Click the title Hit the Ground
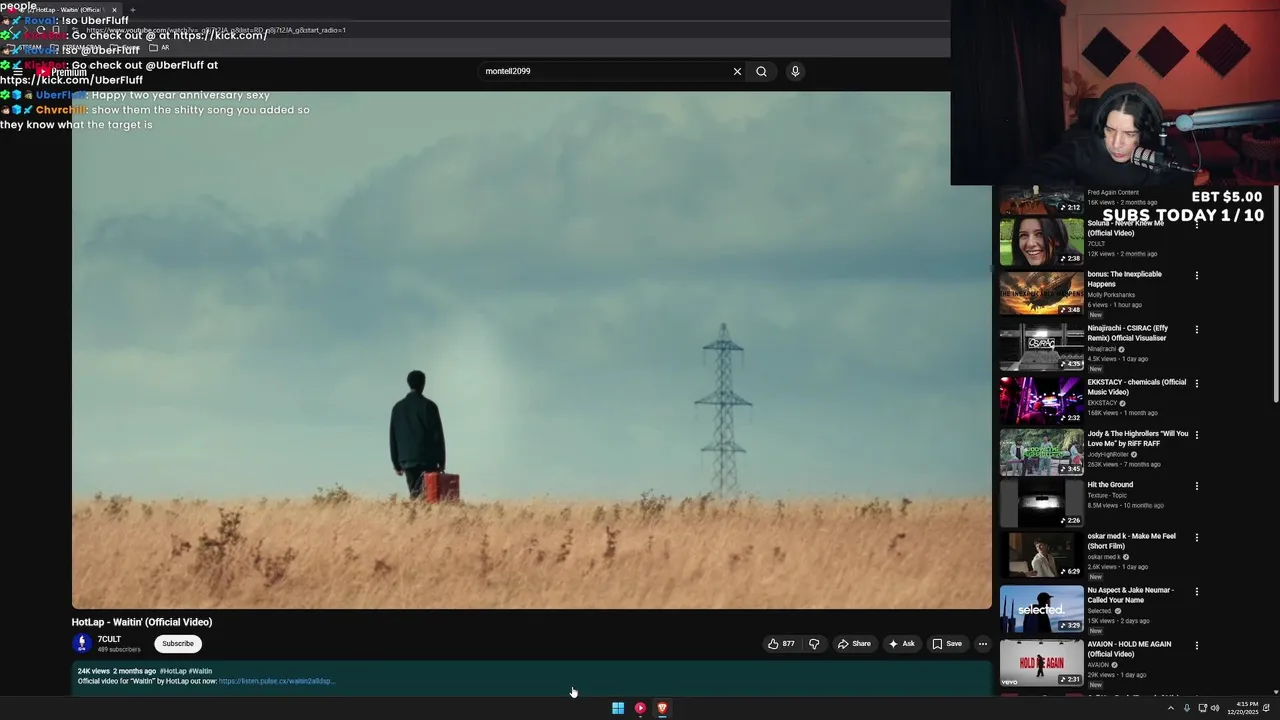Screen dimensions: 1280x720 [1111, 485]
